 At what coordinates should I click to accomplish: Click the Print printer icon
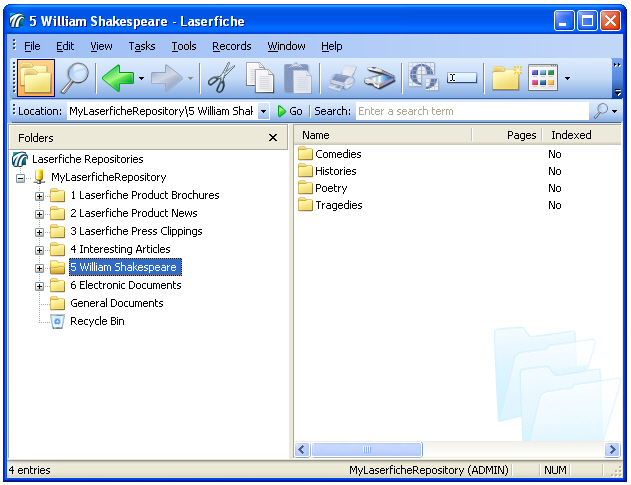coord(343,78)
